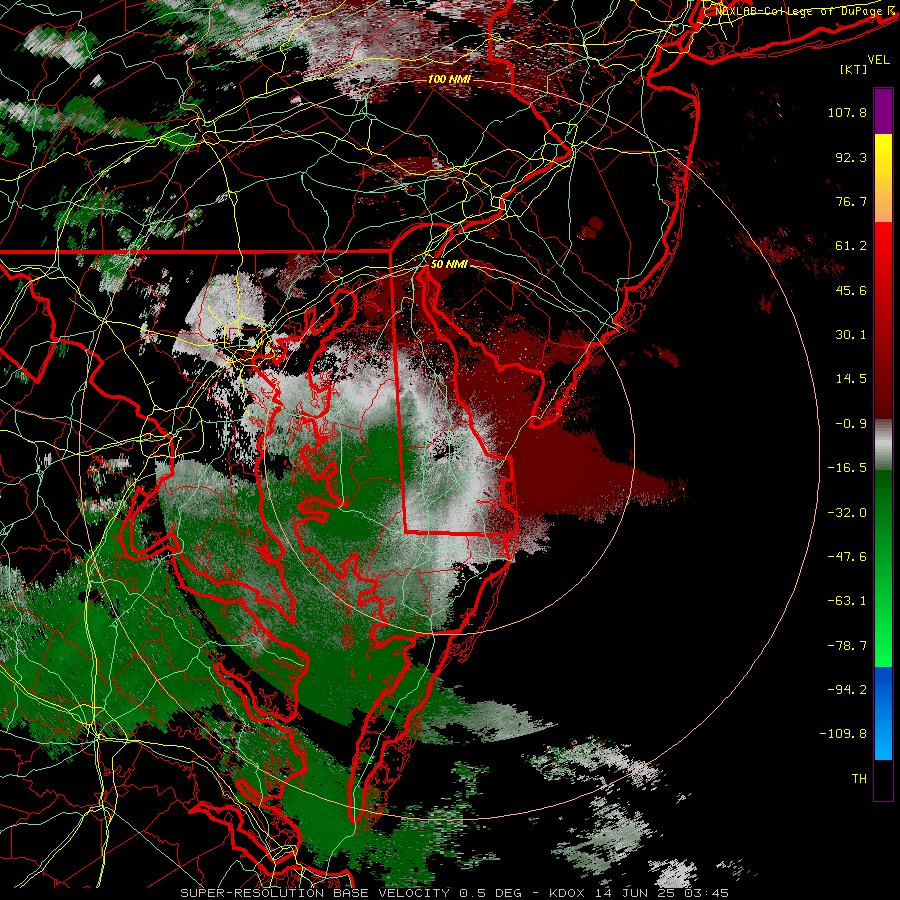
Task: Click the purple segment of the color bar
Action: pos(883,112)
